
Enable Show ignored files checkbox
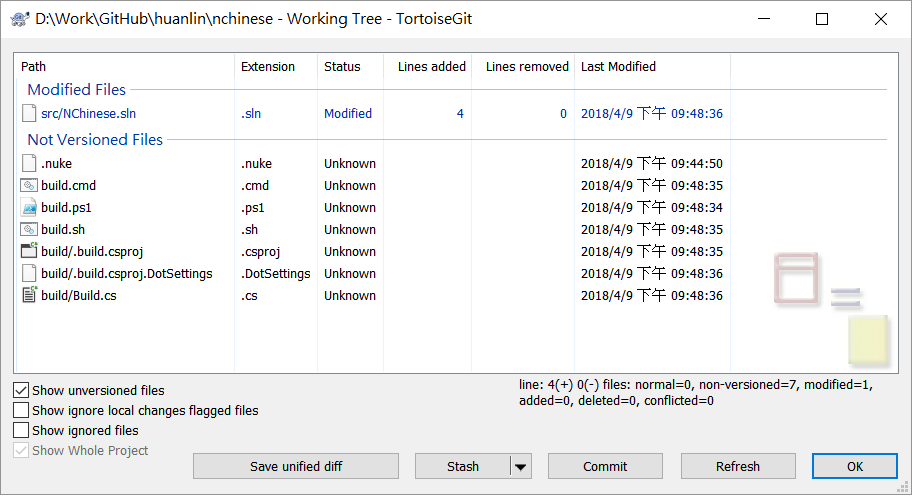click(x=21, y=430)
